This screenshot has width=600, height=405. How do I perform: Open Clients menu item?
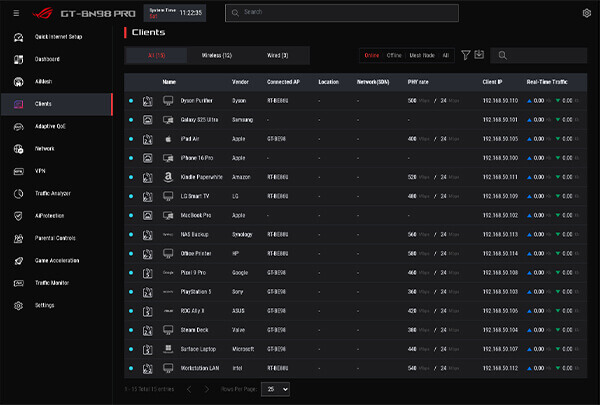(x=57, y=104)
